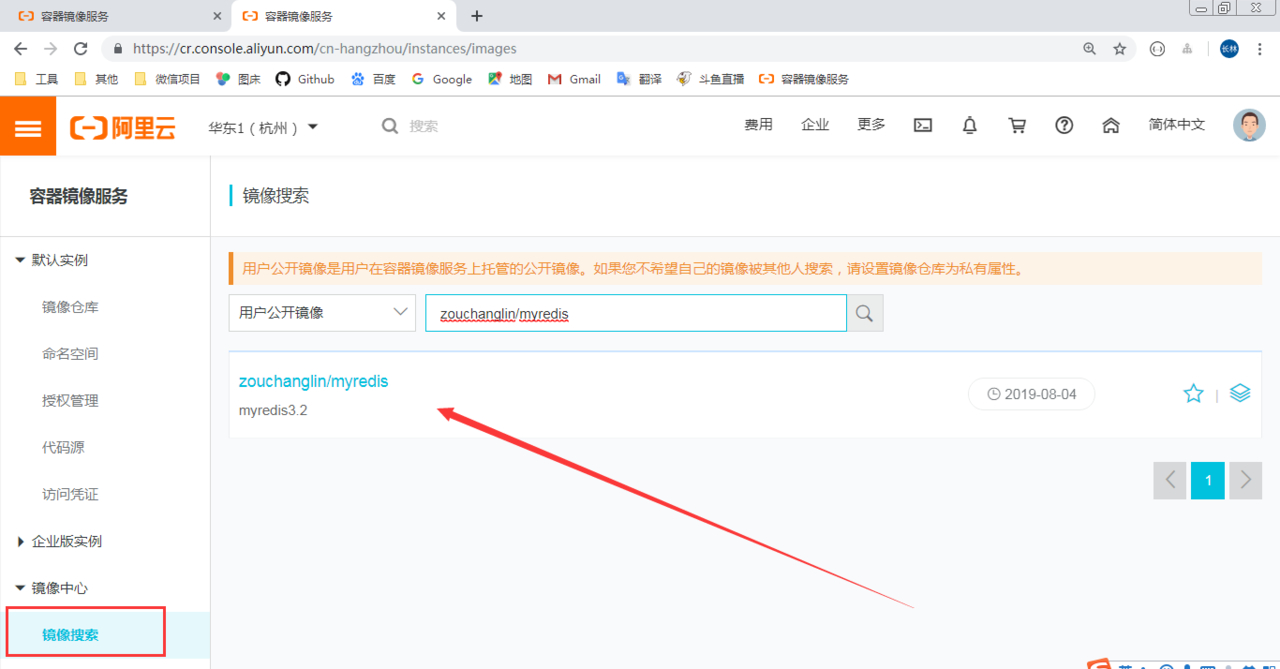Open 命名空间 sidebar item
1280x669 pixels.
70,354
